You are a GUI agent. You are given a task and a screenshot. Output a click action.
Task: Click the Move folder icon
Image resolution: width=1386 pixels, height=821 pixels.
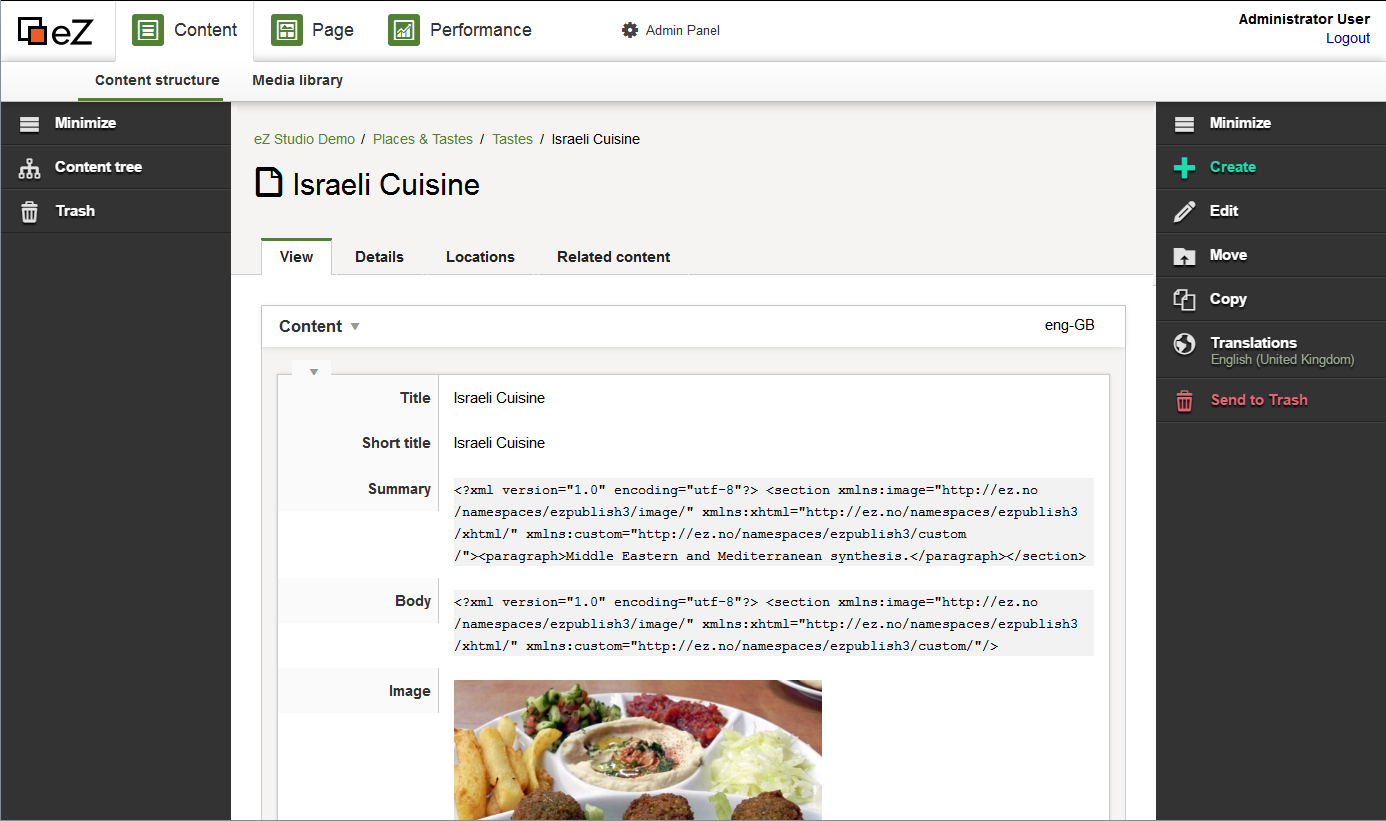[1185, 256]
